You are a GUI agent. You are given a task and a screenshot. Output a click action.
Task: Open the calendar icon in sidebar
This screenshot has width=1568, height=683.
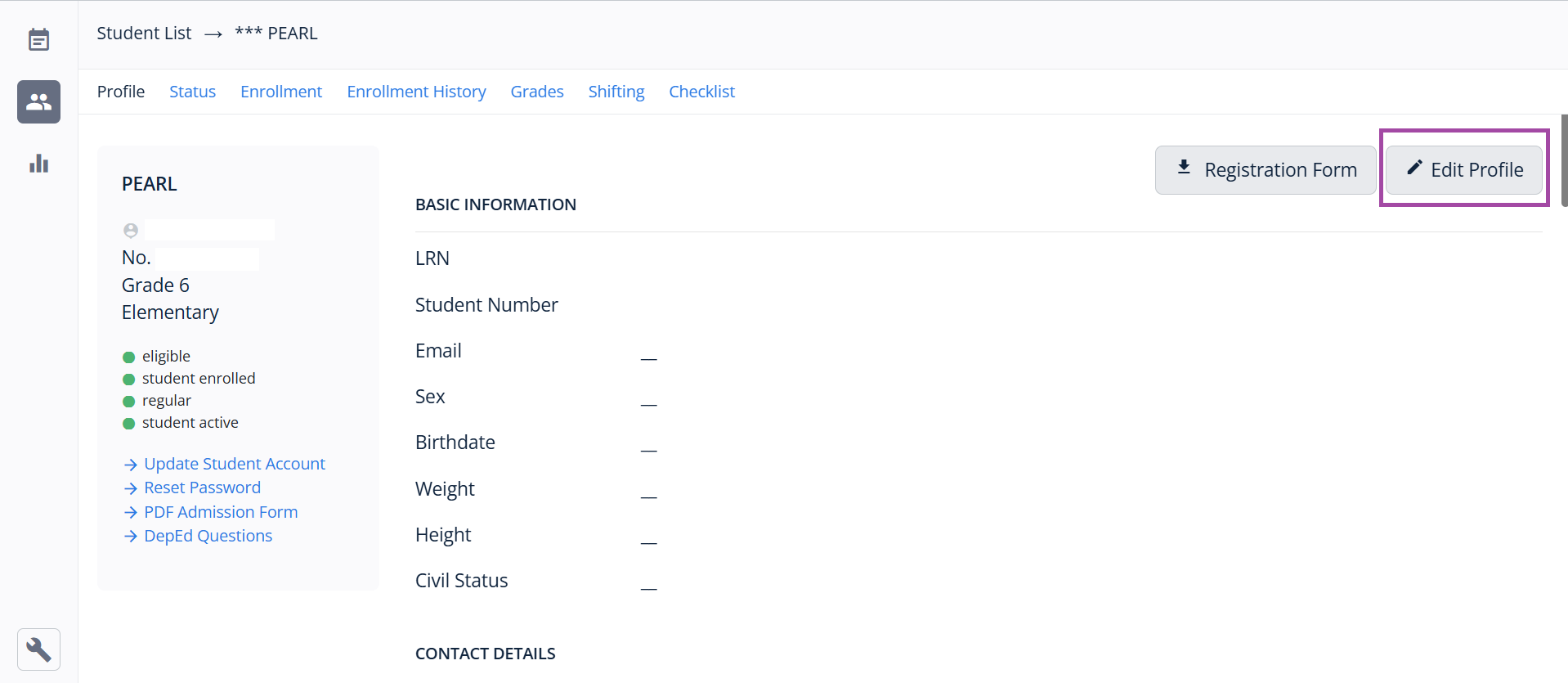[x=38, y=39]
